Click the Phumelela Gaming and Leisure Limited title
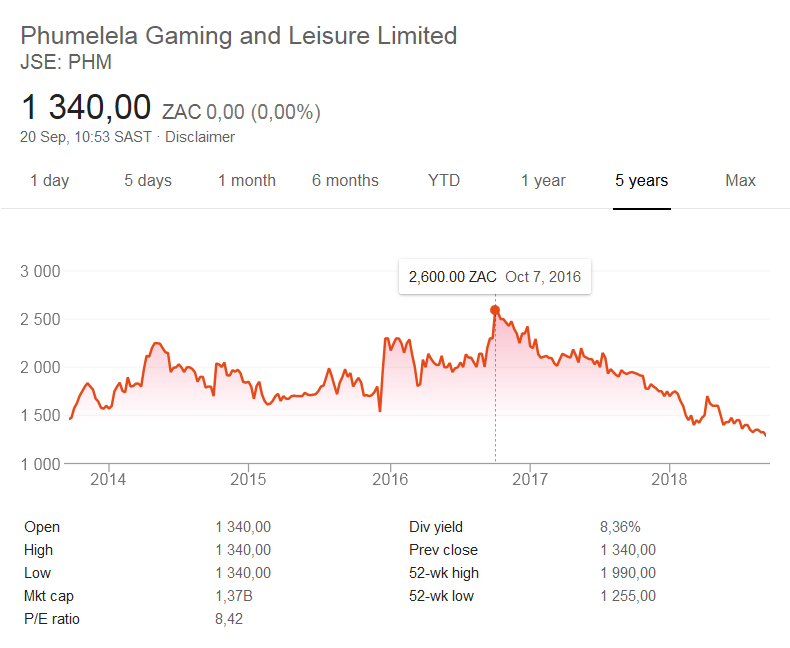Screen dimensions: 790x648 tap(239, 36)
